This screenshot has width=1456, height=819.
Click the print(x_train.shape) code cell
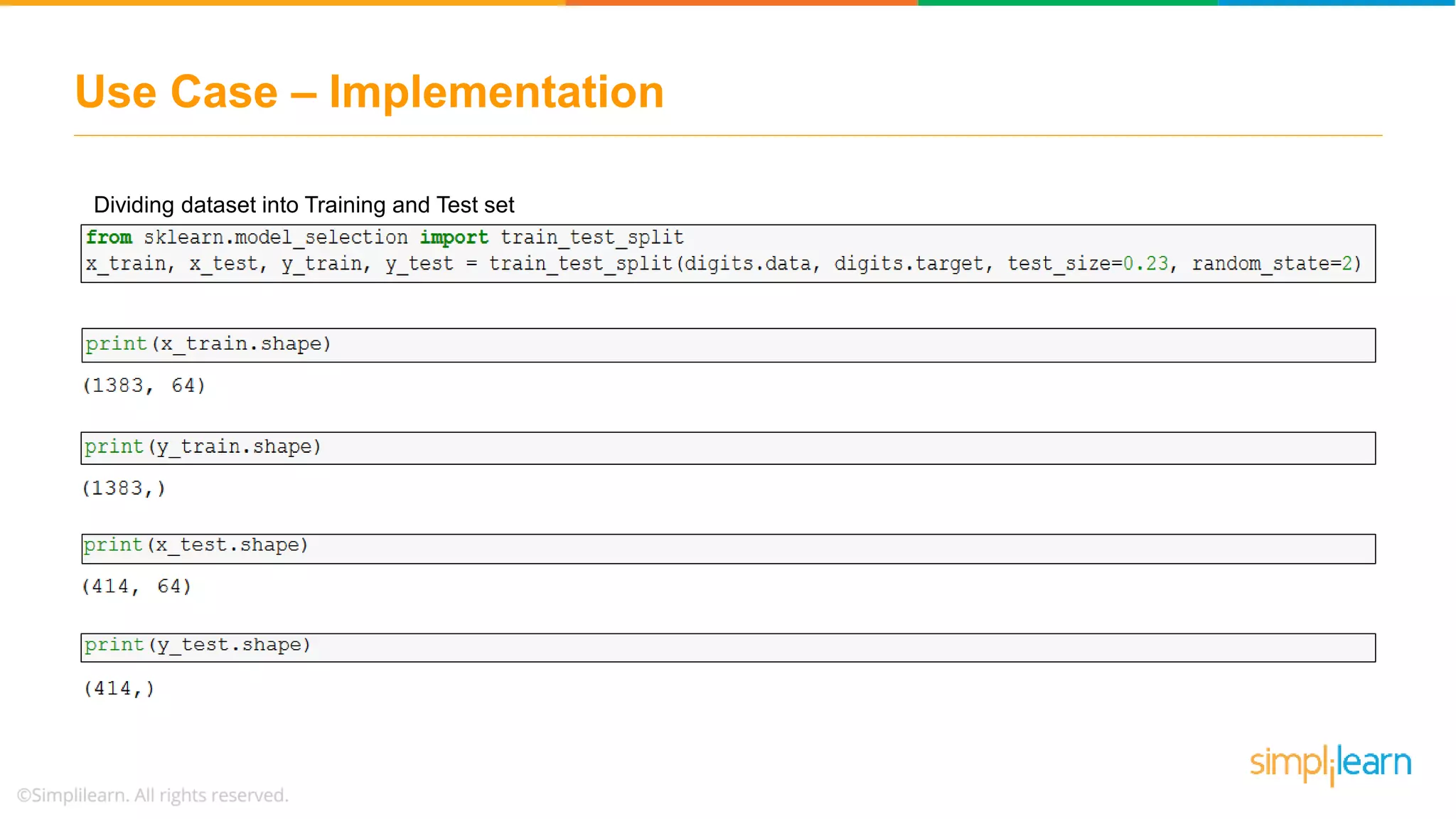(x=728, y=345)
